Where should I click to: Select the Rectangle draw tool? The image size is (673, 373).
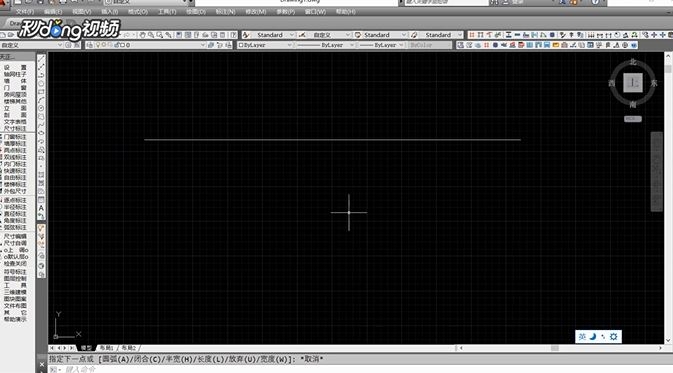point(42,92)
